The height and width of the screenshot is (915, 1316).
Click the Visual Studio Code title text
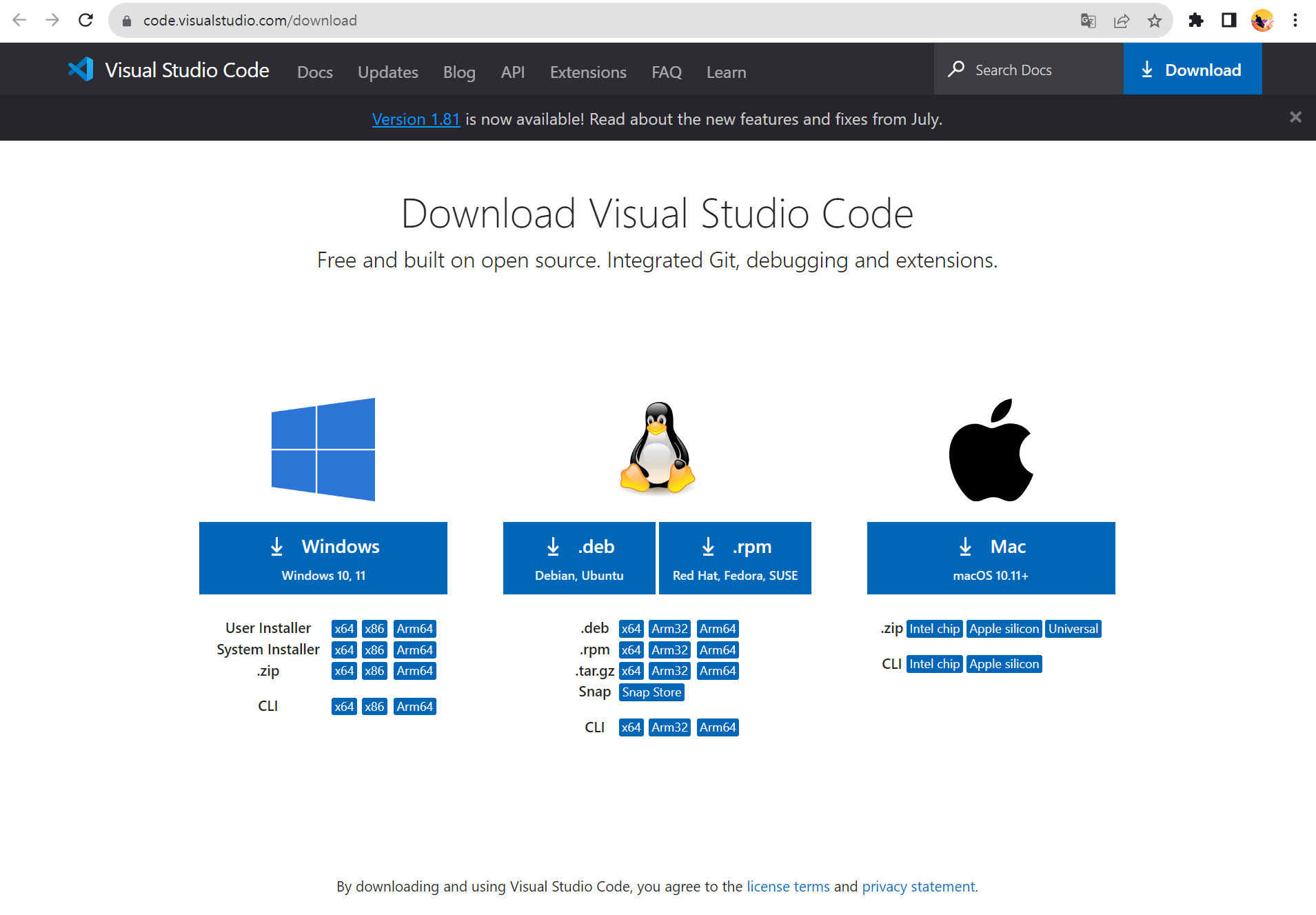187,70
